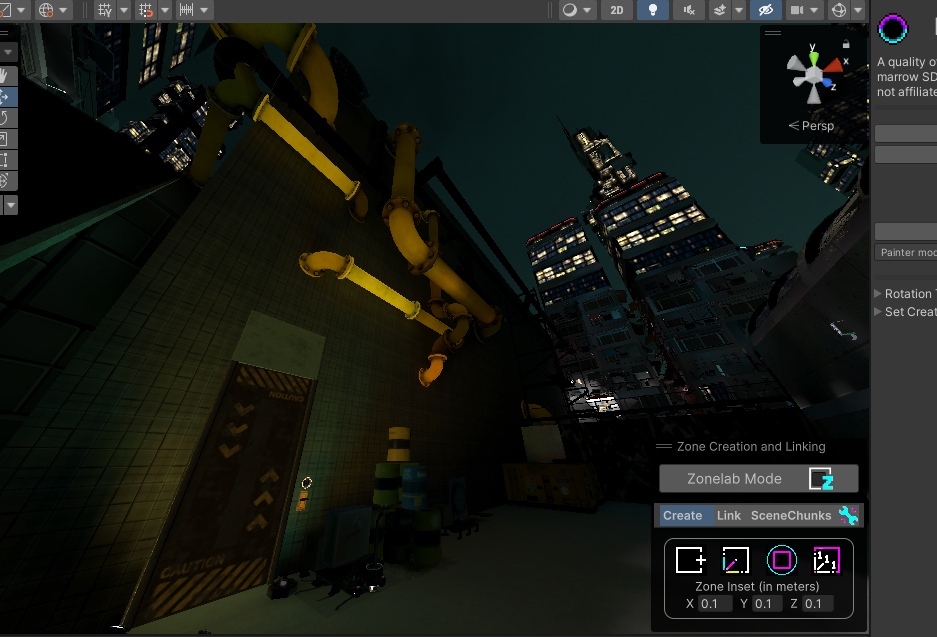The width and height of the screenshot is (937, 637).
Task: Click the Zonelab Mode button
Action: [x=758, y=478]
